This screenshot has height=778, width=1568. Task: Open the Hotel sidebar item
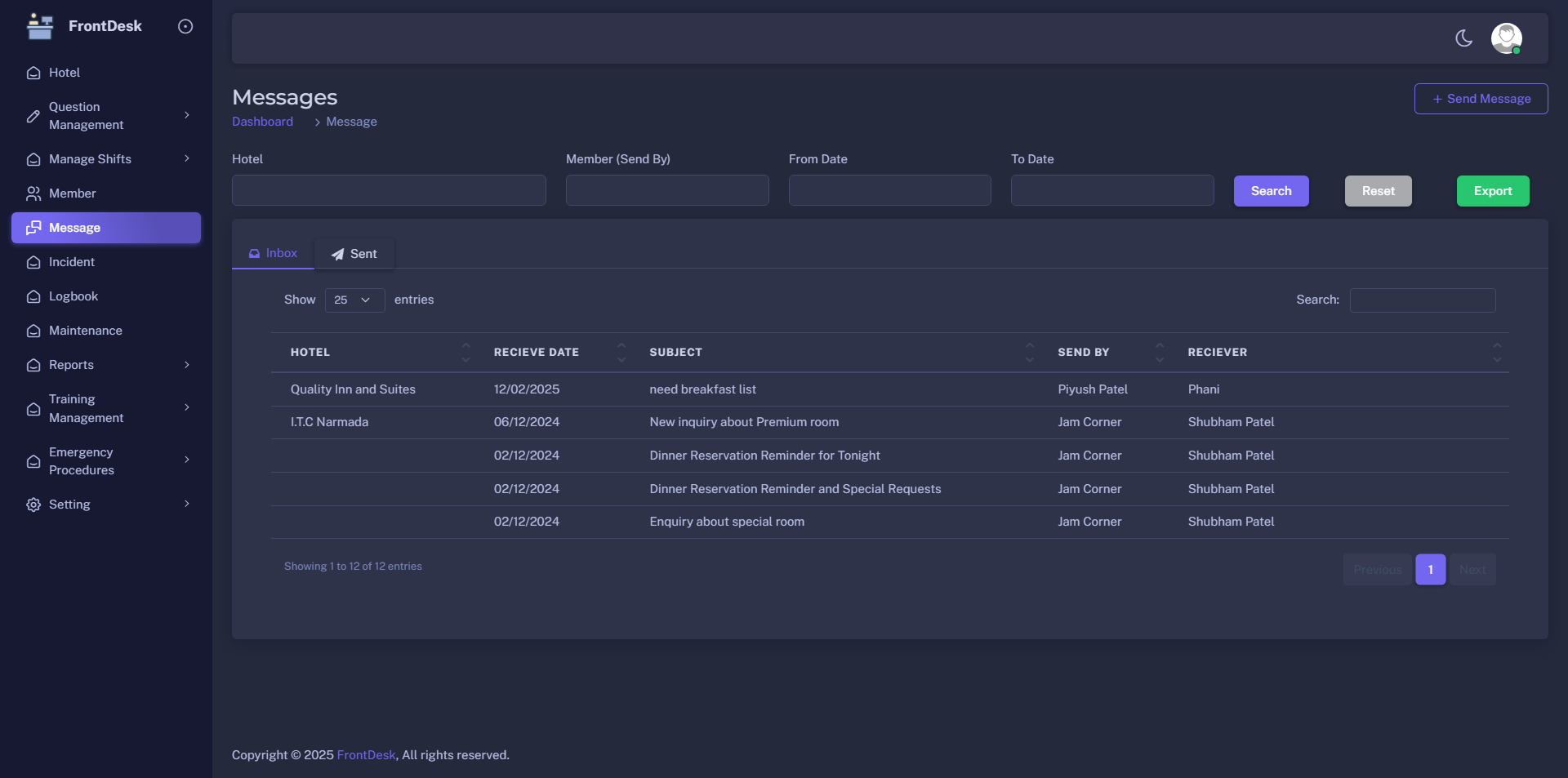click(64, 73)
